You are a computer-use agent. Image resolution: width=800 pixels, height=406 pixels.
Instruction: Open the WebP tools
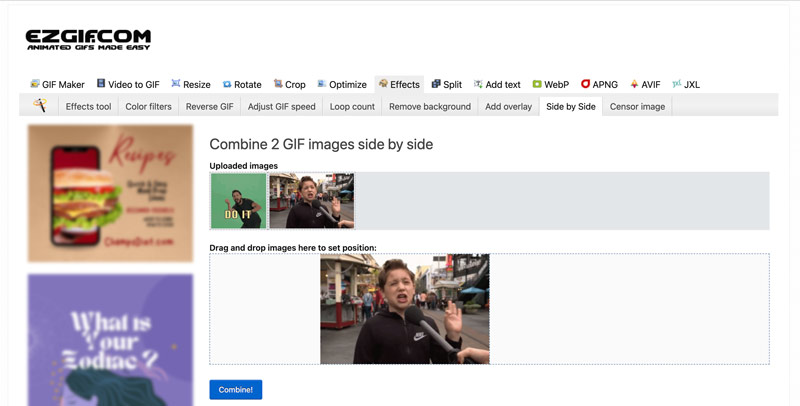click(x=551, y=85)
